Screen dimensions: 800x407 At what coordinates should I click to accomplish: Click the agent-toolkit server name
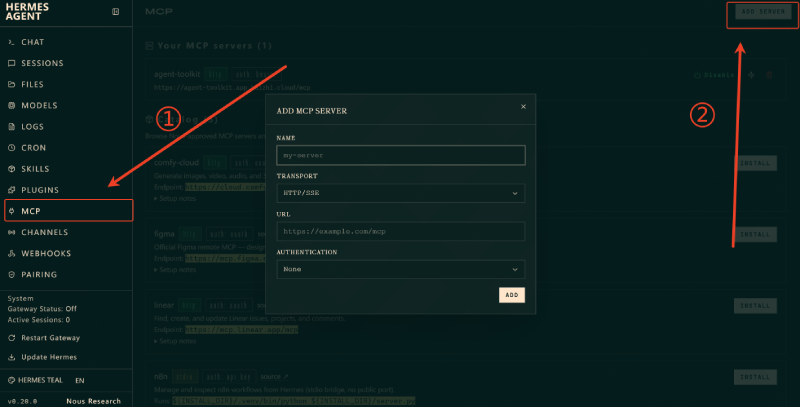pyautogui.click(x=177, y=74)
